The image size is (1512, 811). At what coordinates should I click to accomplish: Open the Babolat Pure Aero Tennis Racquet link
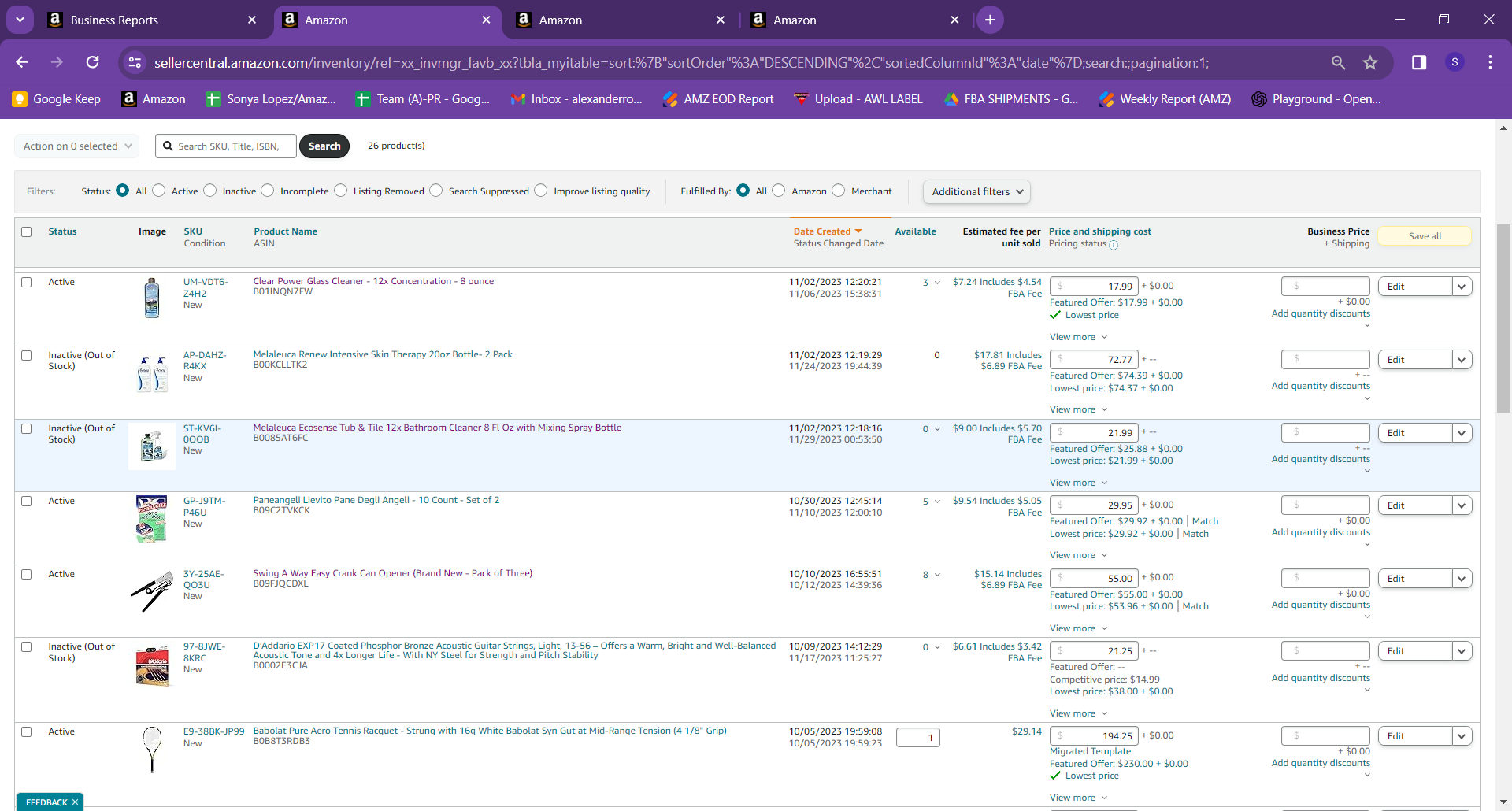(x=490, y=731)
